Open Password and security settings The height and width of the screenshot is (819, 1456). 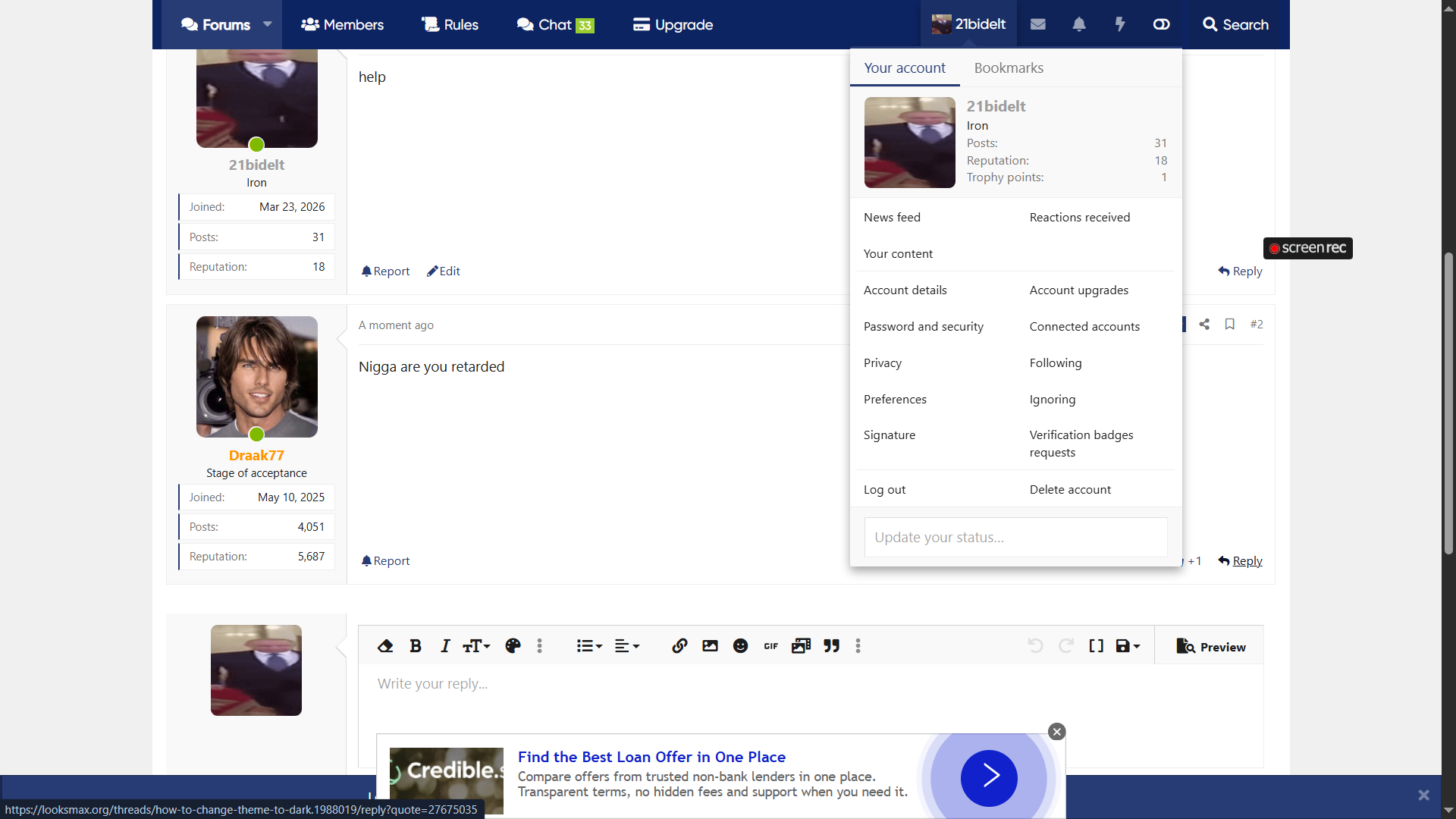coord(923,327)
